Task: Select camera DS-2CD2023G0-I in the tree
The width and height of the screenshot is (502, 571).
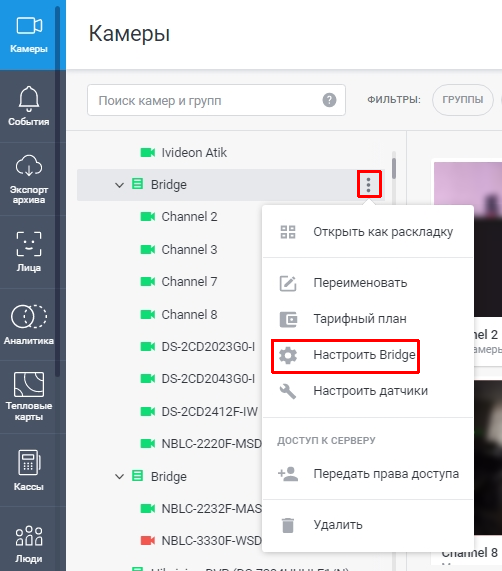Action: tap(208, 347)
